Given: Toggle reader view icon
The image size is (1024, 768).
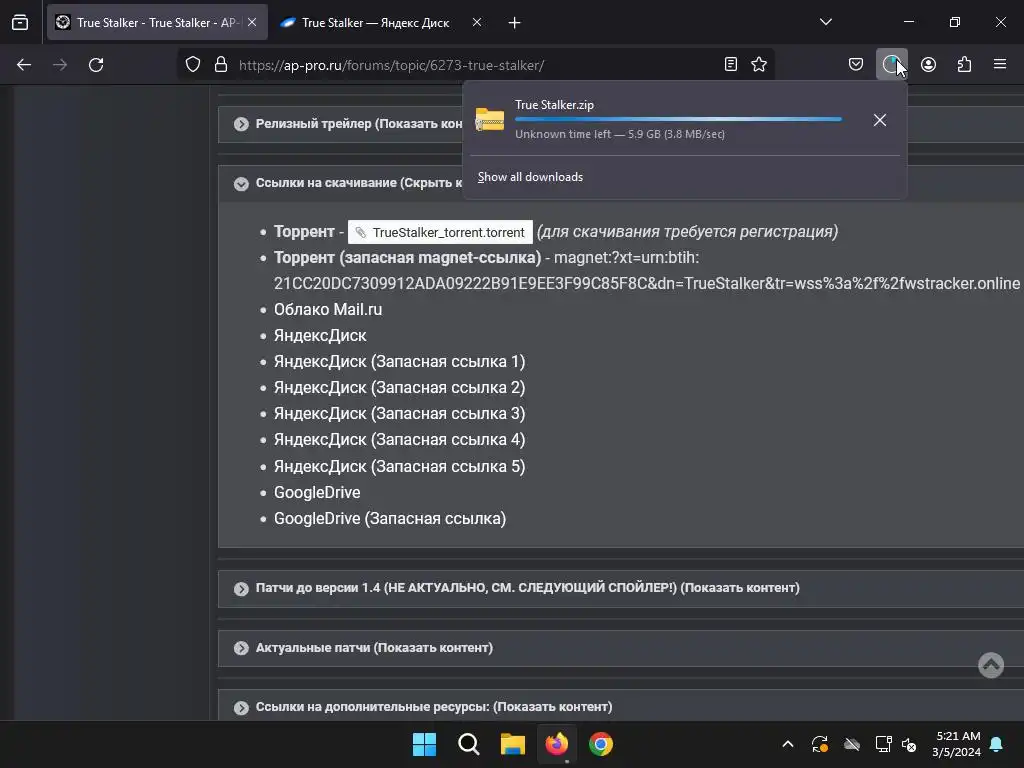Looking at the screenshot, I should pos(731,64).
